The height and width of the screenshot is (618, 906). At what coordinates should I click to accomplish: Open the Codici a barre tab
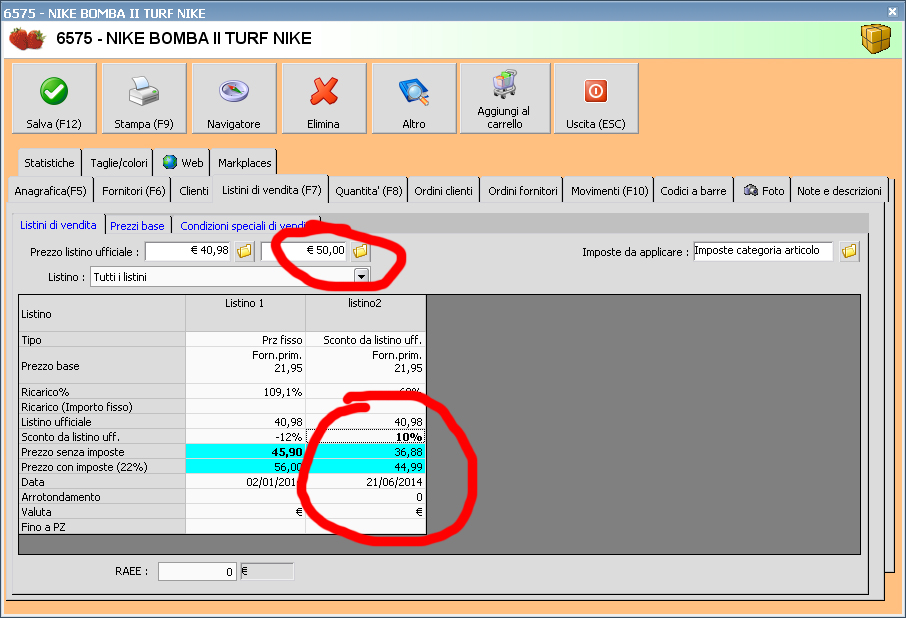pyautogui.click(x=693, y=191)
